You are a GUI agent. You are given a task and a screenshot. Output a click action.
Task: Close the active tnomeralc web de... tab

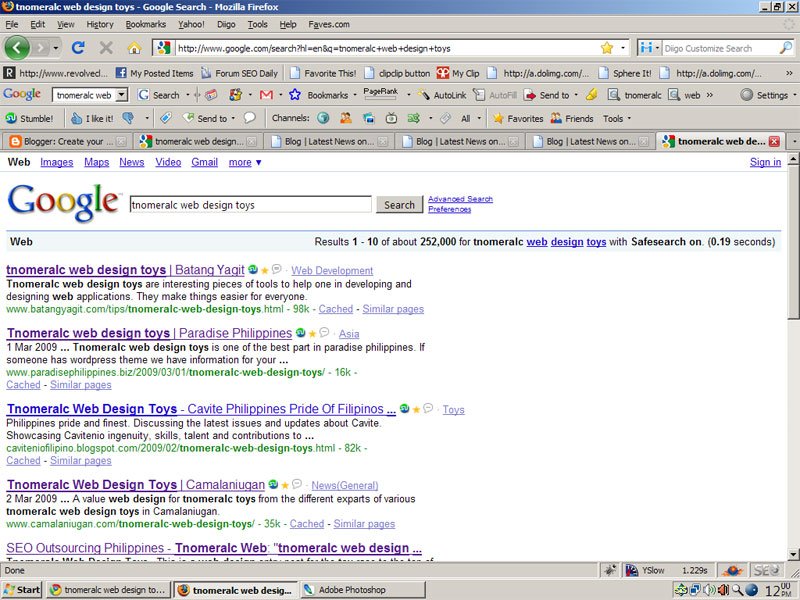click(x=774, y=141)
